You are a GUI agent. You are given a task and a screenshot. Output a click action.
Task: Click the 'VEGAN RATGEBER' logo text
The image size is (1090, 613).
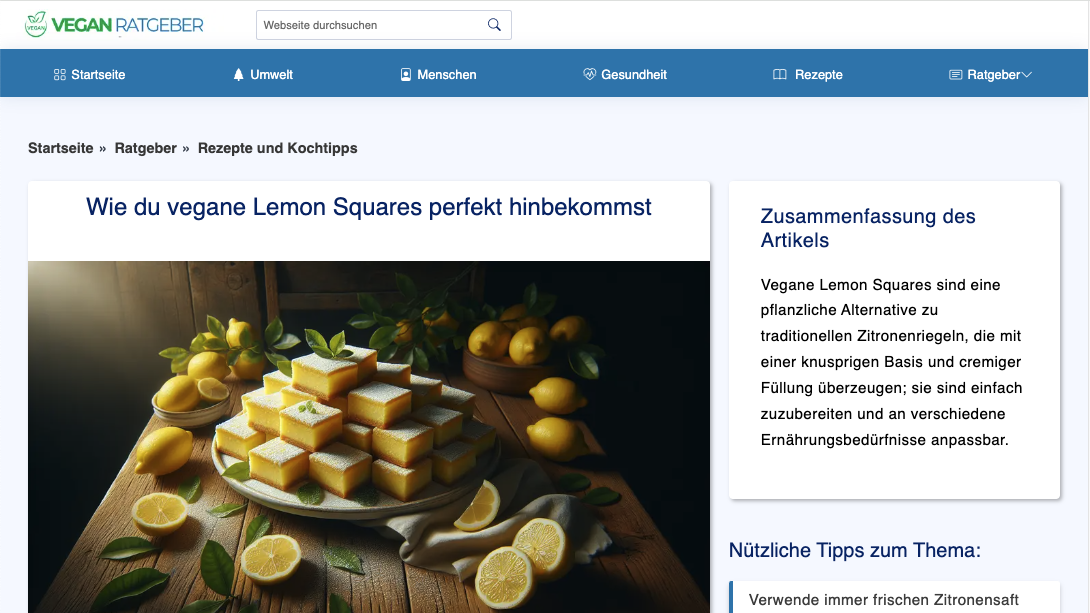[127, 25]
